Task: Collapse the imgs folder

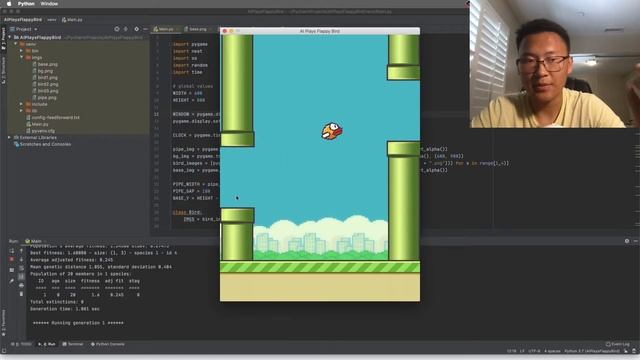Action: coord(21,58)
